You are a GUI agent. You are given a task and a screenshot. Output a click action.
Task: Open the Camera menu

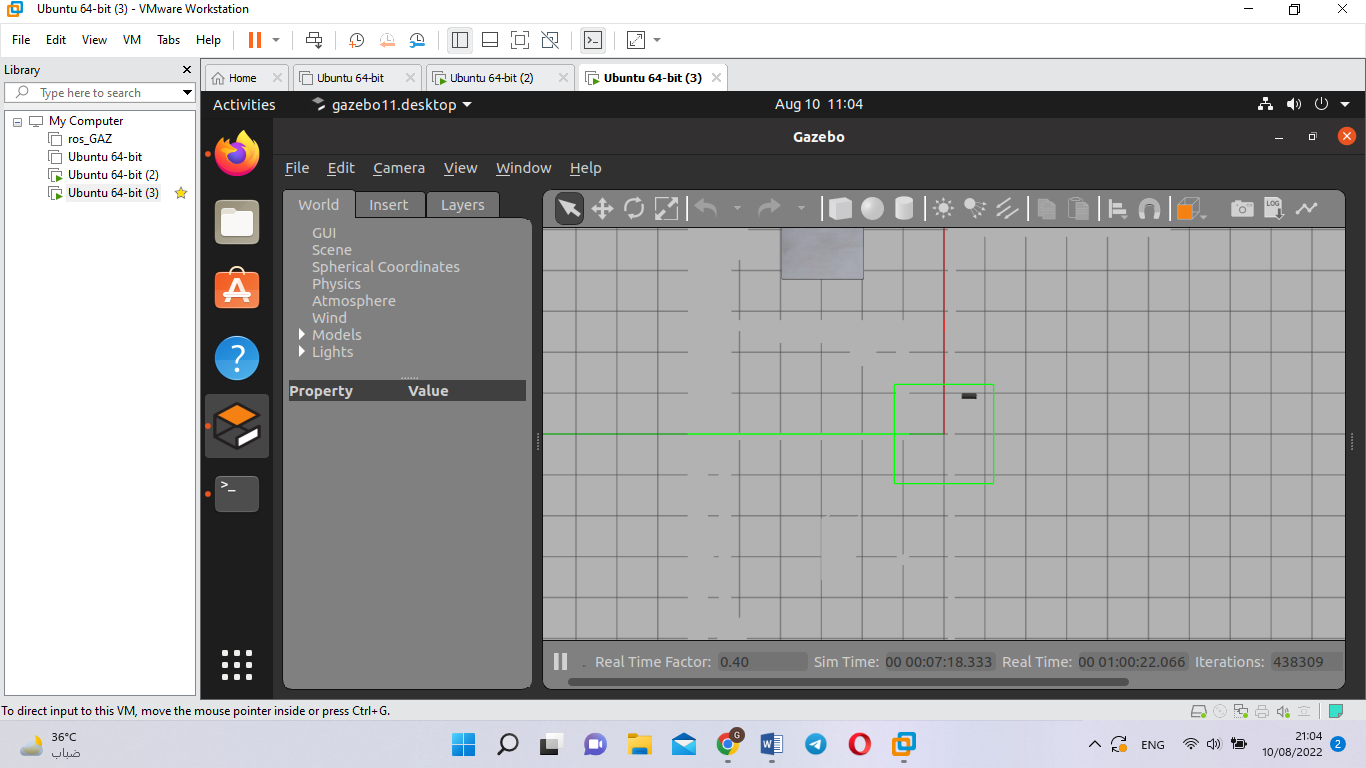point(398,168)
